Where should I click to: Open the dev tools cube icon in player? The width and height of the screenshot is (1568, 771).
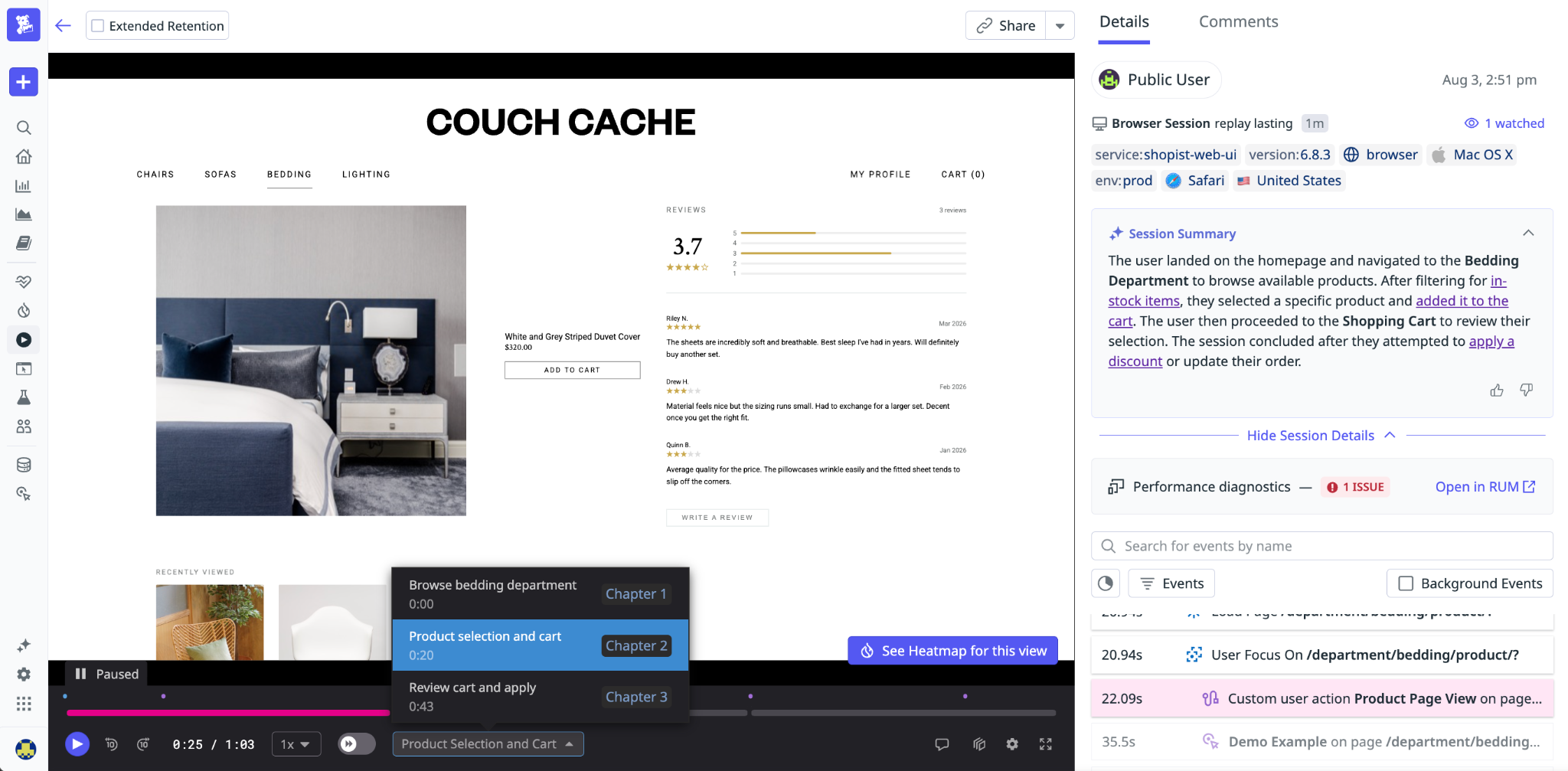click(x=979, y=744)
